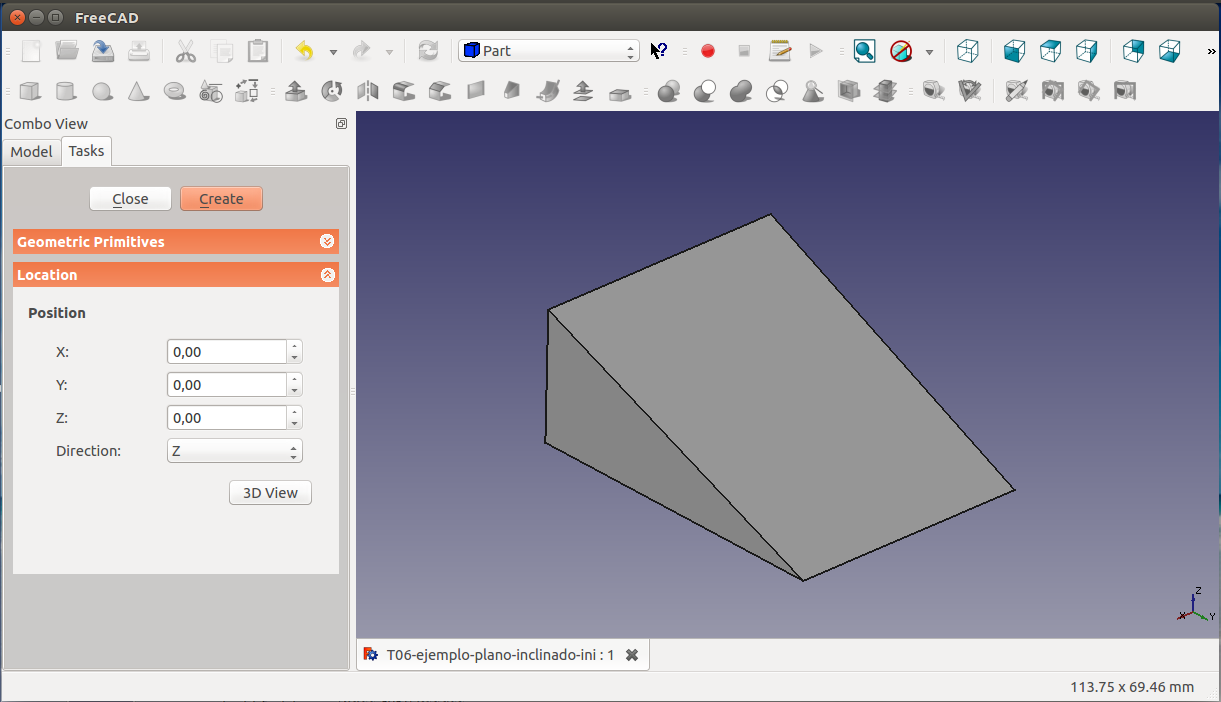Click the Box primitive tool icon

click(x=30, y=92)
